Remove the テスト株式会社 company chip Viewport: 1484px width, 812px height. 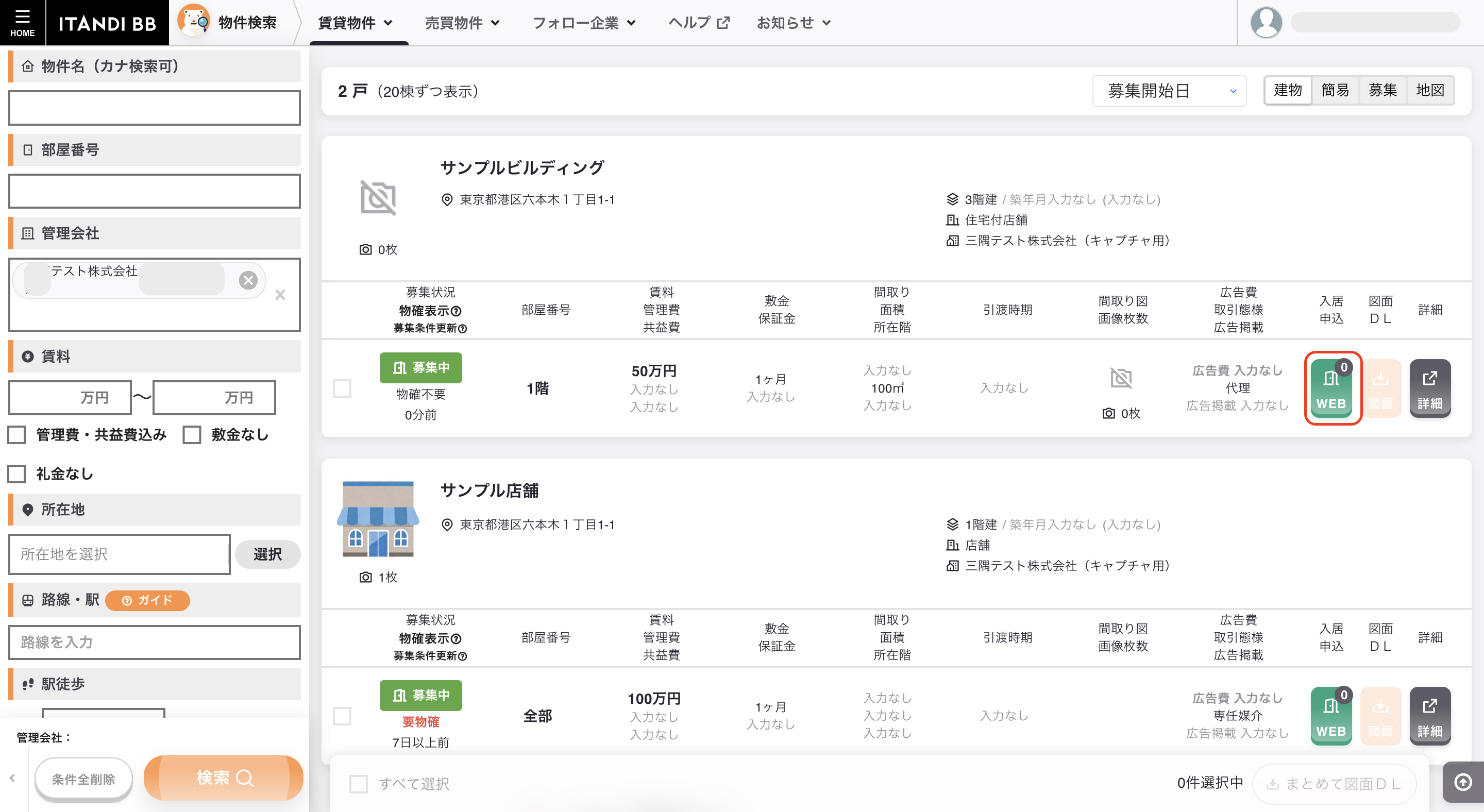tap(248, 280)
